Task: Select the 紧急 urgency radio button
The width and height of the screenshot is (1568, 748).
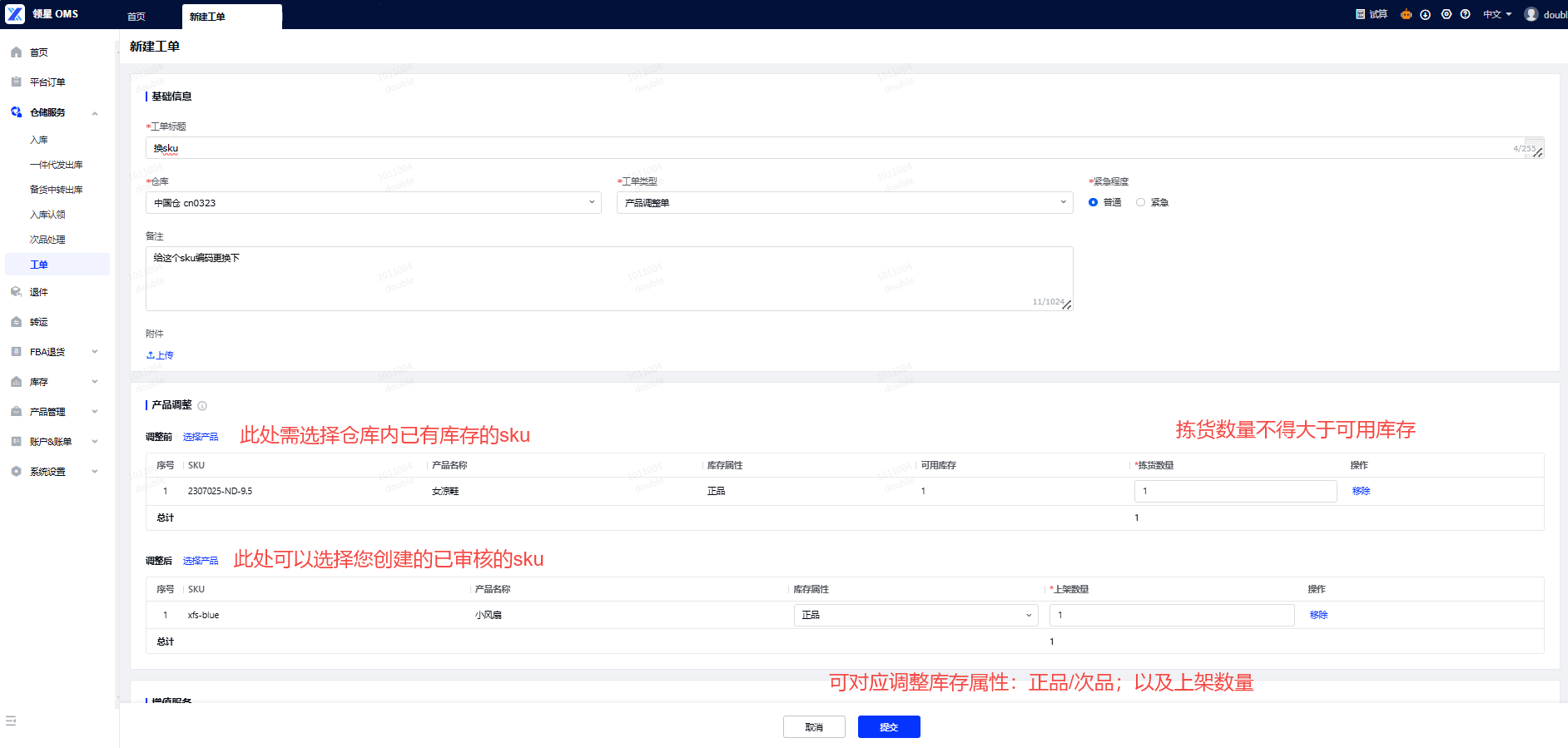Action: pos(1140,202)
